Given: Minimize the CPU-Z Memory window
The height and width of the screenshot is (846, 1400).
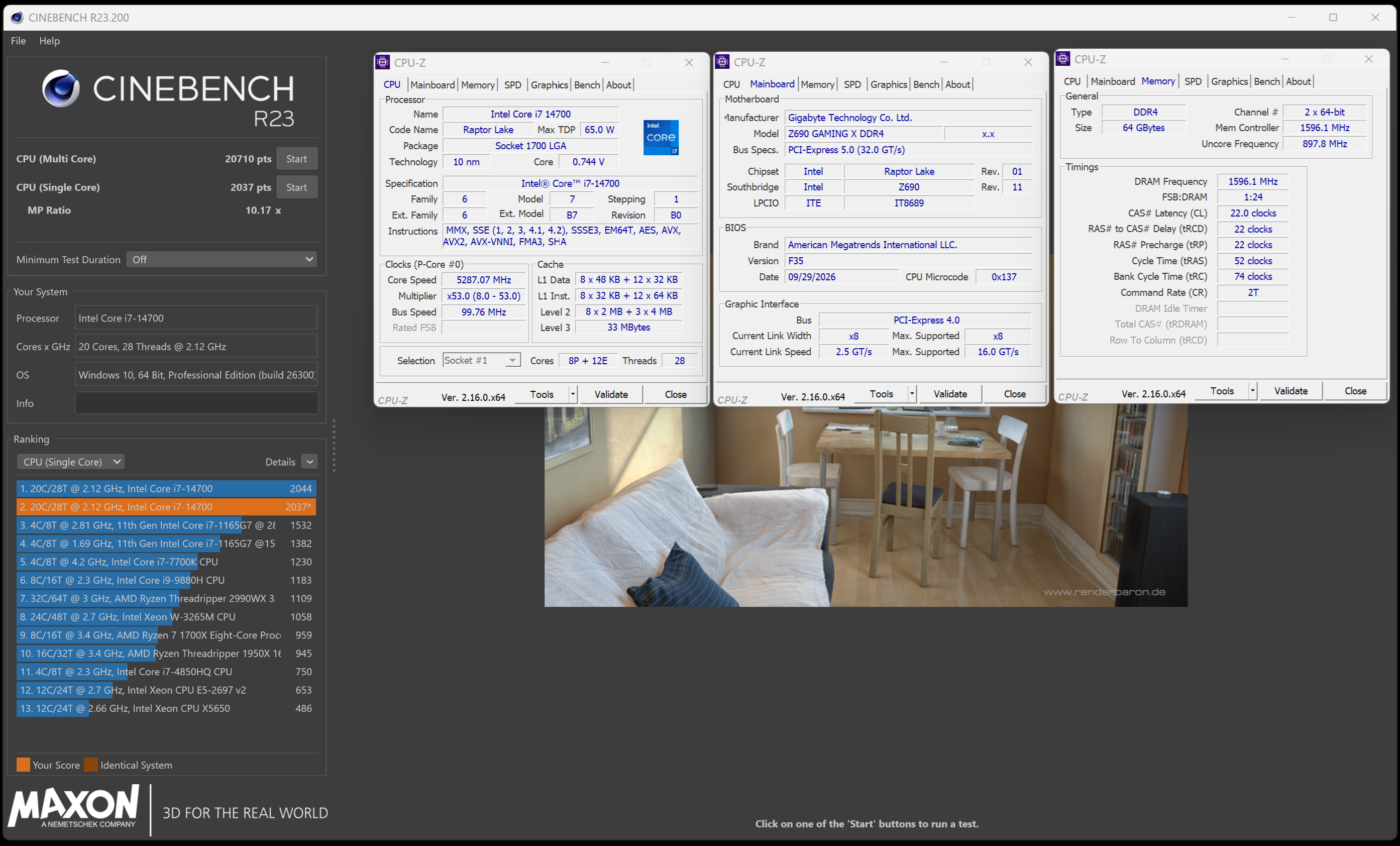Looking at the screenshot, I should (1284, 59).
